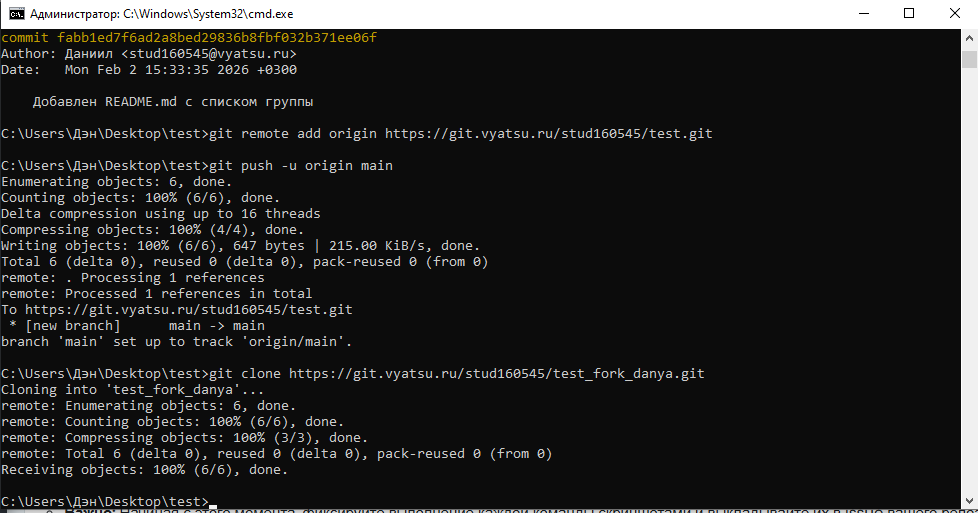Click the 'Writing objects' output line
The height and width of the screenshot is (513, 978).
coord(240,246)
